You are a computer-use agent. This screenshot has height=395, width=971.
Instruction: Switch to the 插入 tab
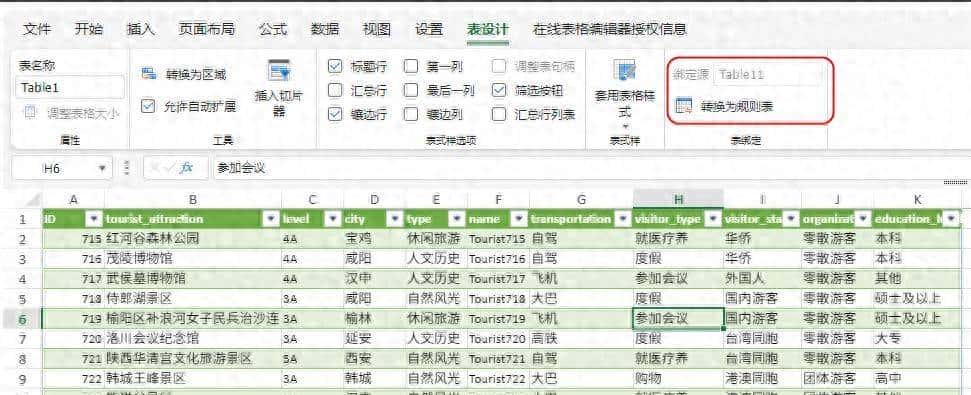click(x=141, y=29)
